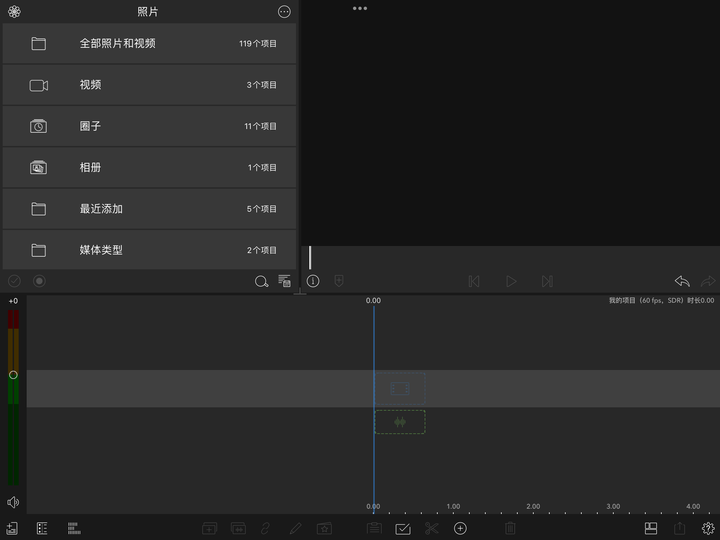The image size is (720, 540).
Task: Open the 媒体类型 folder
Action: point(149,250)
